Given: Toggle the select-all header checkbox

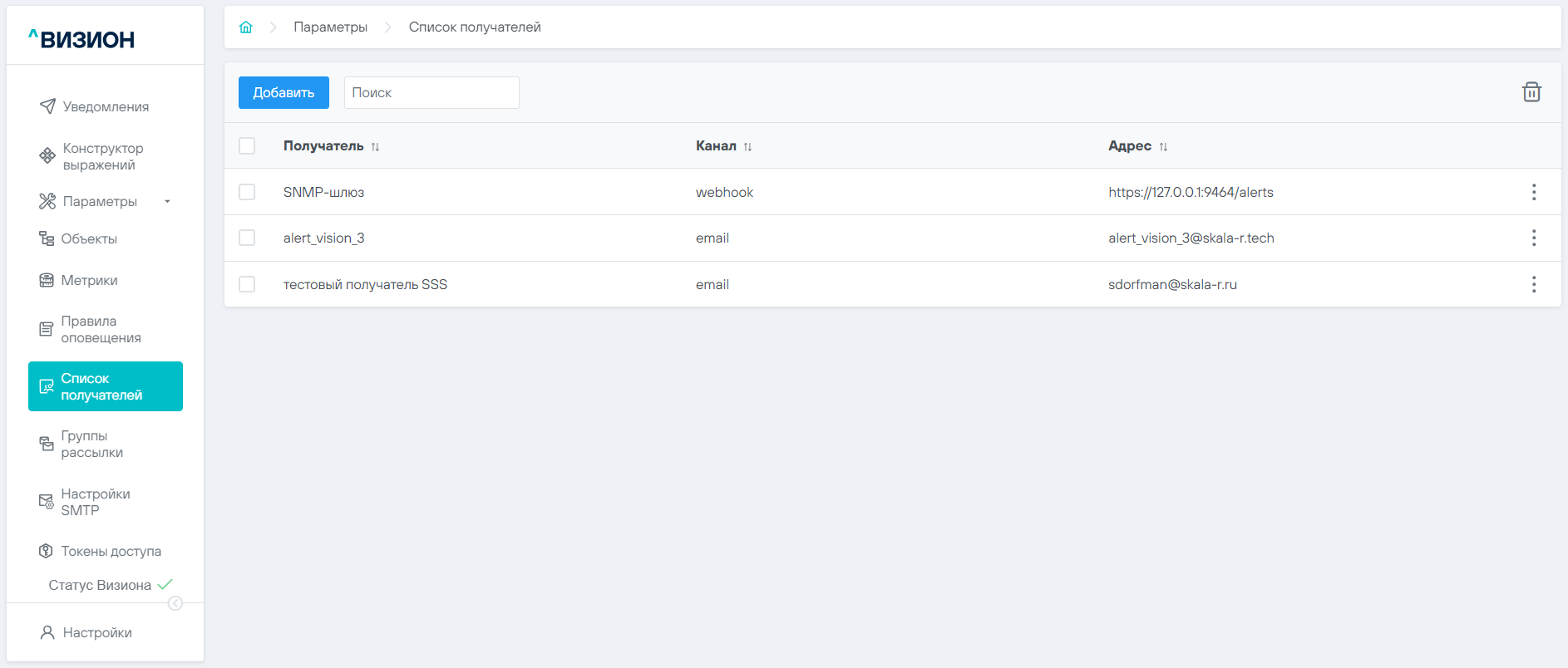Looking at the screenshot, I should tap(247, 146).
